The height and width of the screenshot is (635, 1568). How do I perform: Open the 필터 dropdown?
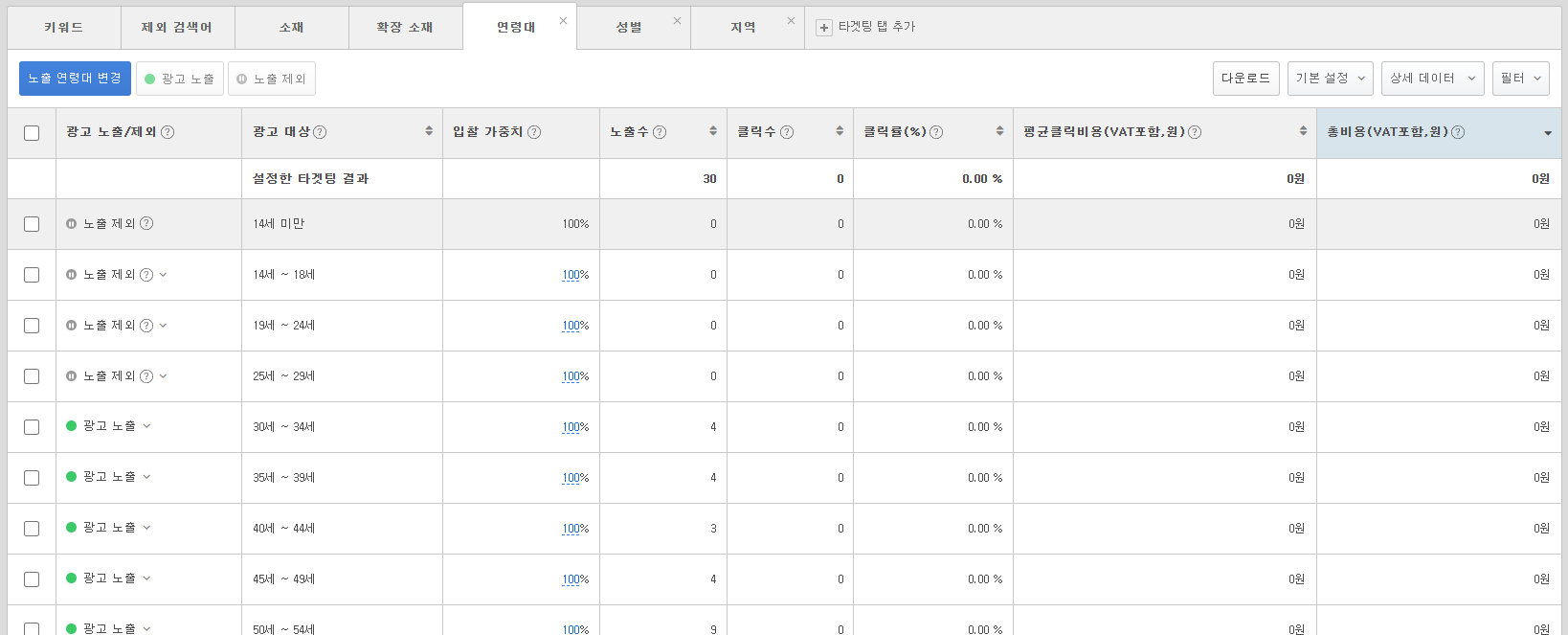[1520, 79]
